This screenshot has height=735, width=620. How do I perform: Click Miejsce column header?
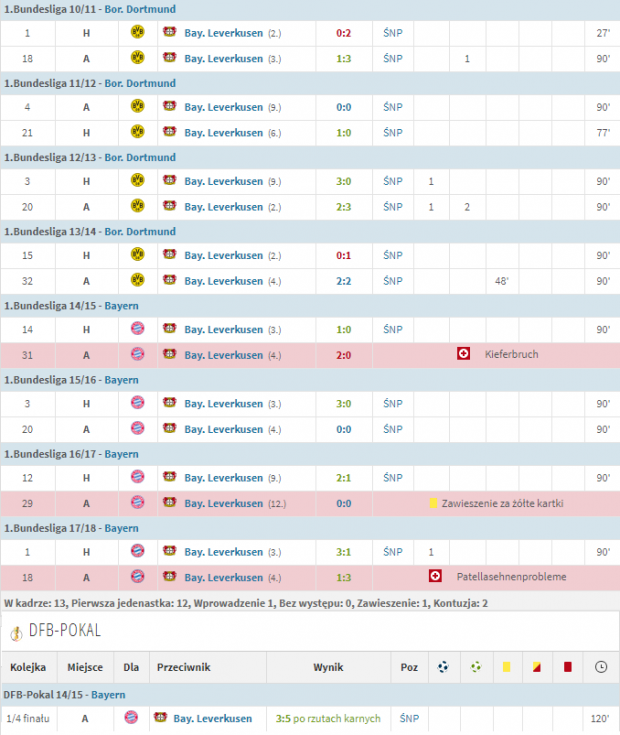85,667
